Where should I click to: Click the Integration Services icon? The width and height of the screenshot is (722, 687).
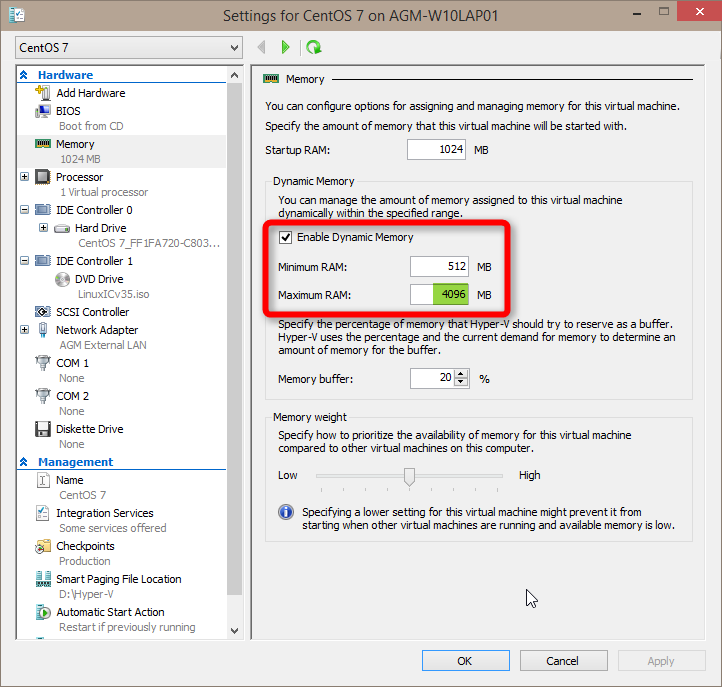coord(43,513)
